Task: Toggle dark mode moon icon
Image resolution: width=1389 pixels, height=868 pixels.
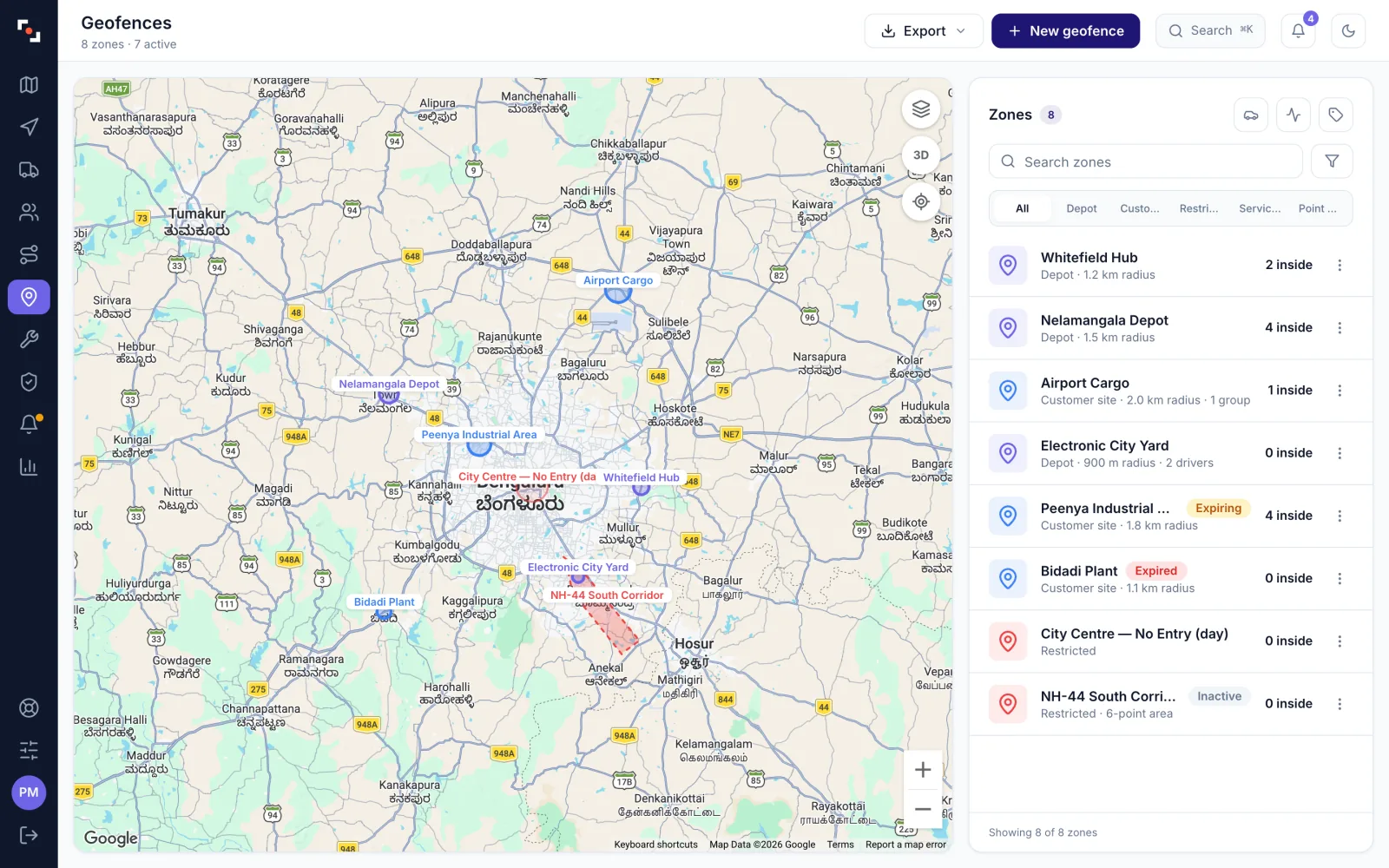Action: pyautogui.click(x=1348, y=31)
